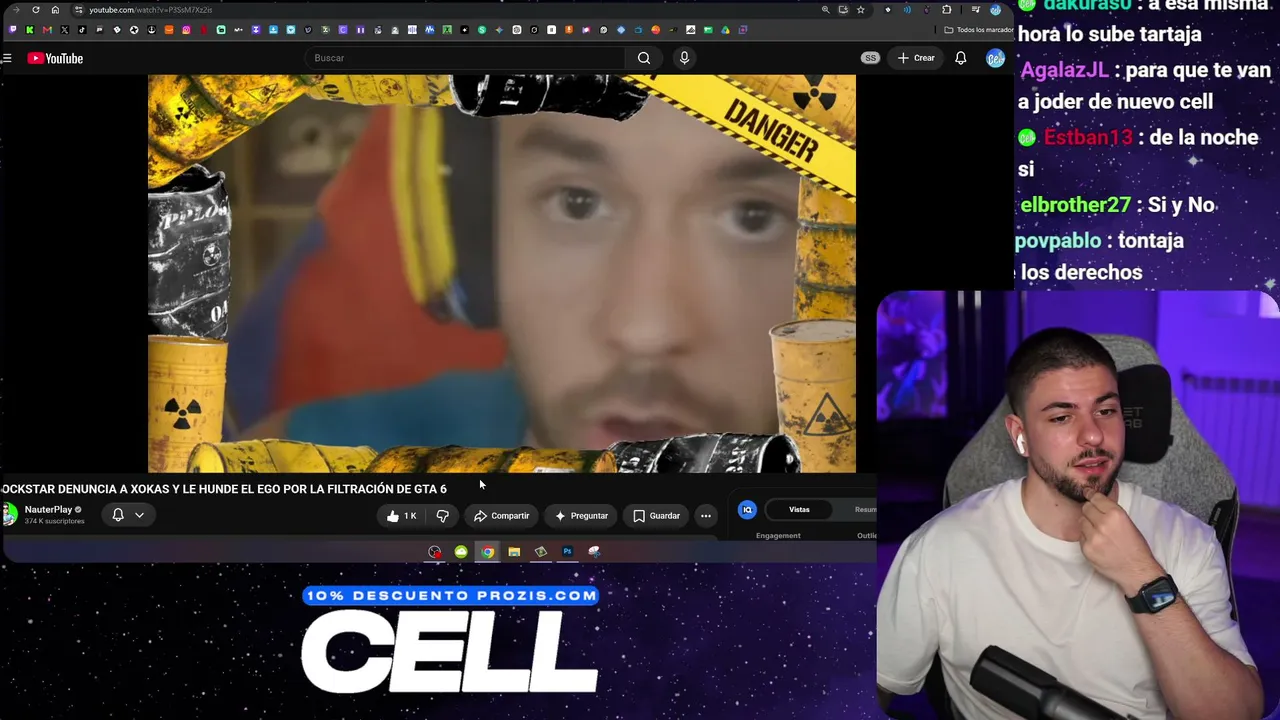This screenshot has width=1280, height=720.
Task: Open the account avatar menu
Action: coord(995,58)
